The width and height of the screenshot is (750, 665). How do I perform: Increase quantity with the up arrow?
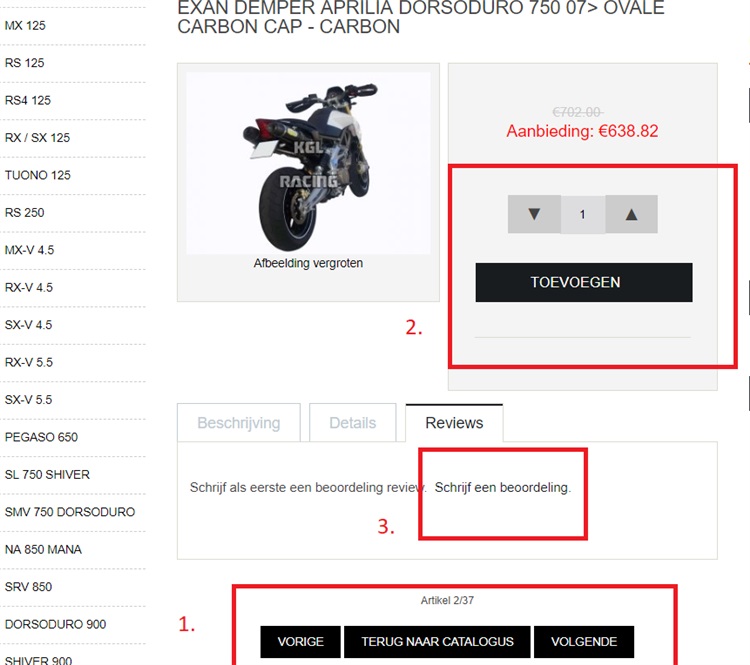click(x=631, y=214)
